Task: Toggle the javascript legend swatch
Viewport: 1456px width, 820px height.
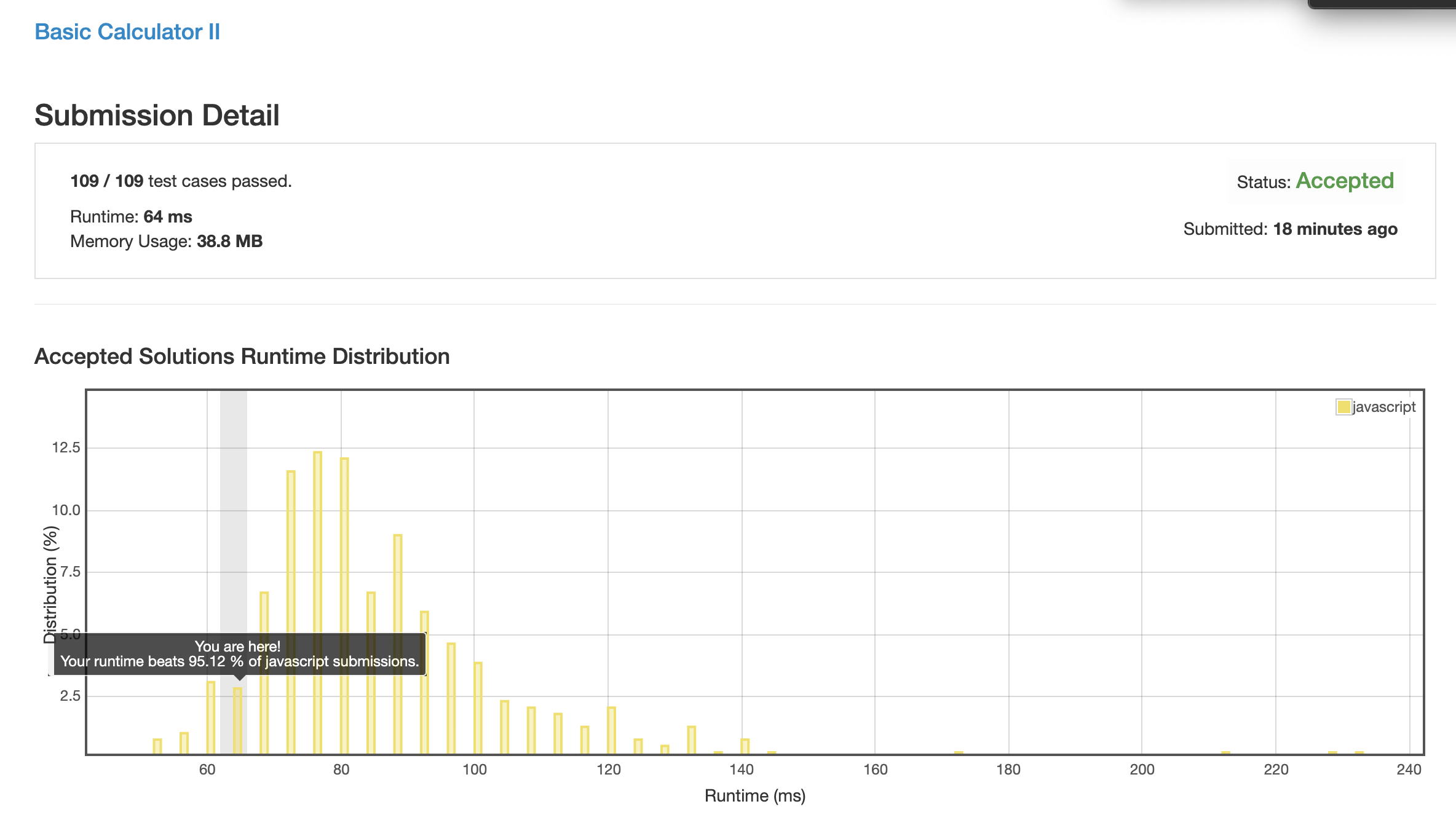Action: (1343, 407)
